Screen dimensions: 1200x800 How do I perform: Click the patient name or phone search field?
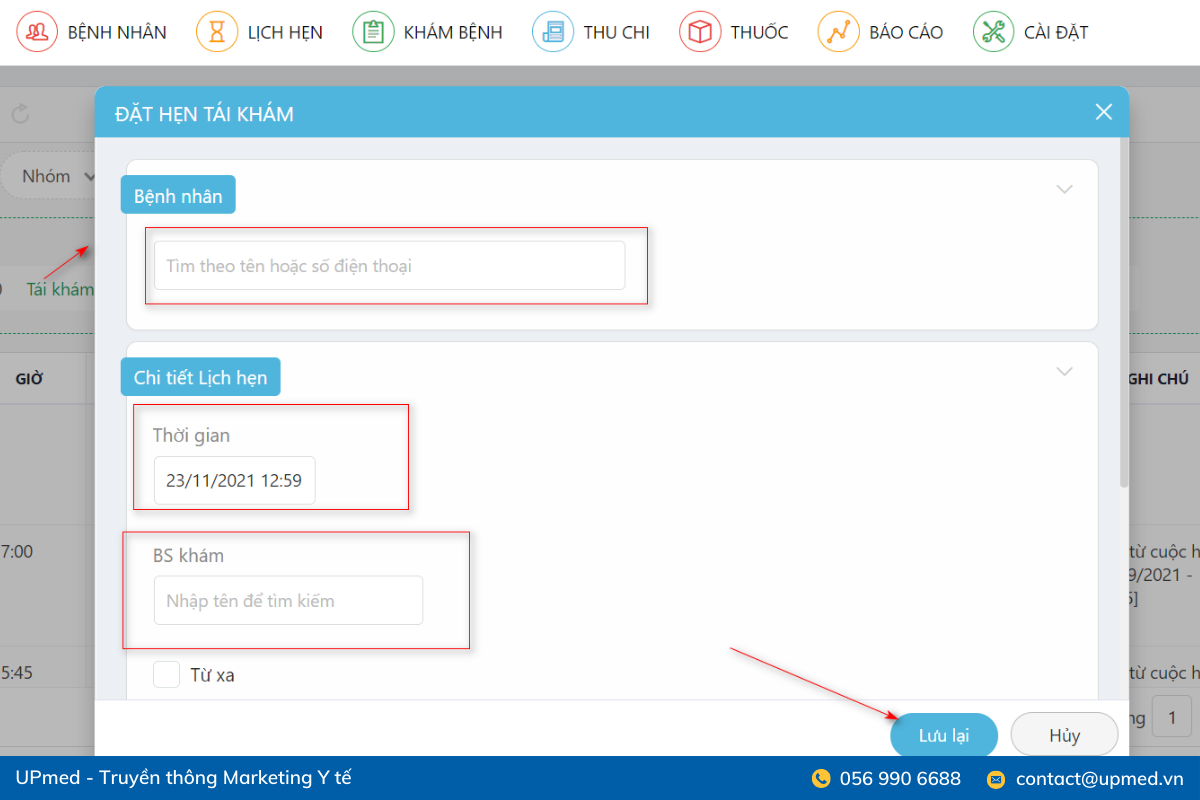click(x=389, y=266)
